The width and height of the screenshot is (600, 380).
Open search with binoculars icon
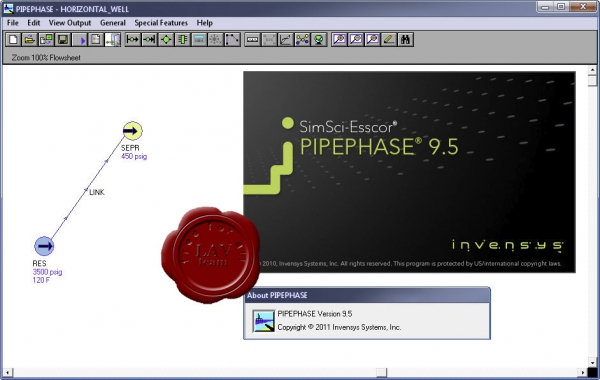[x=406, y=39]
